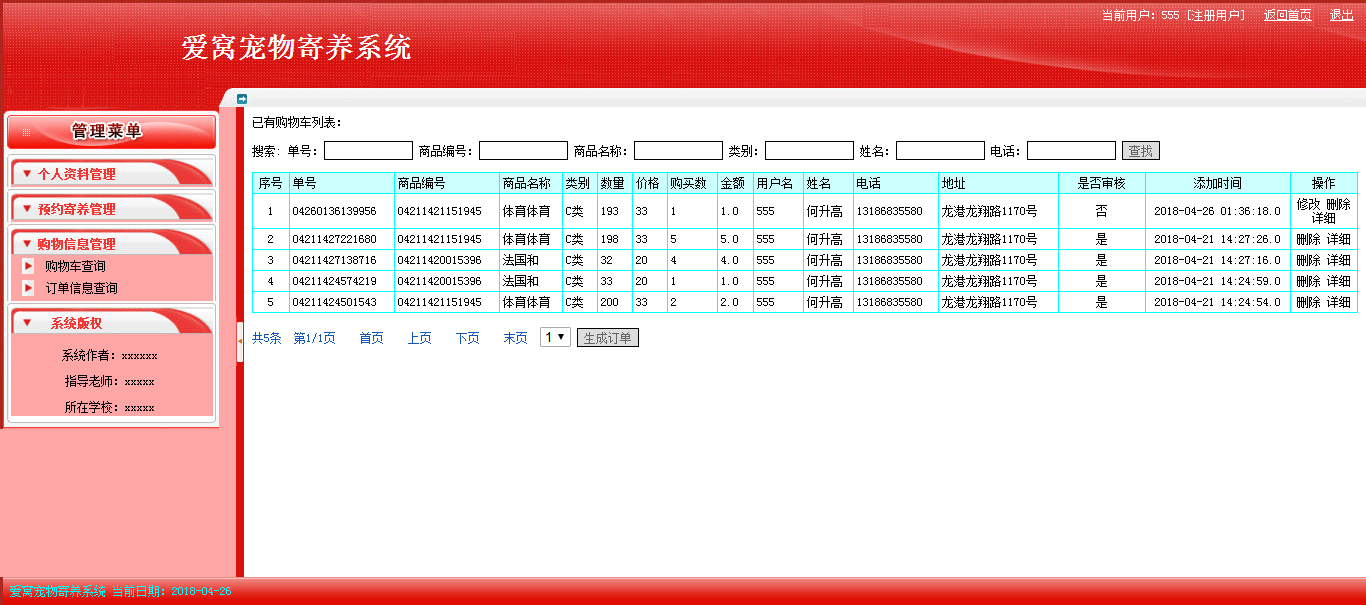This screenshot has height=605, width=1366.
Task: Click the 地址 column header
Action: click(998, 183)
